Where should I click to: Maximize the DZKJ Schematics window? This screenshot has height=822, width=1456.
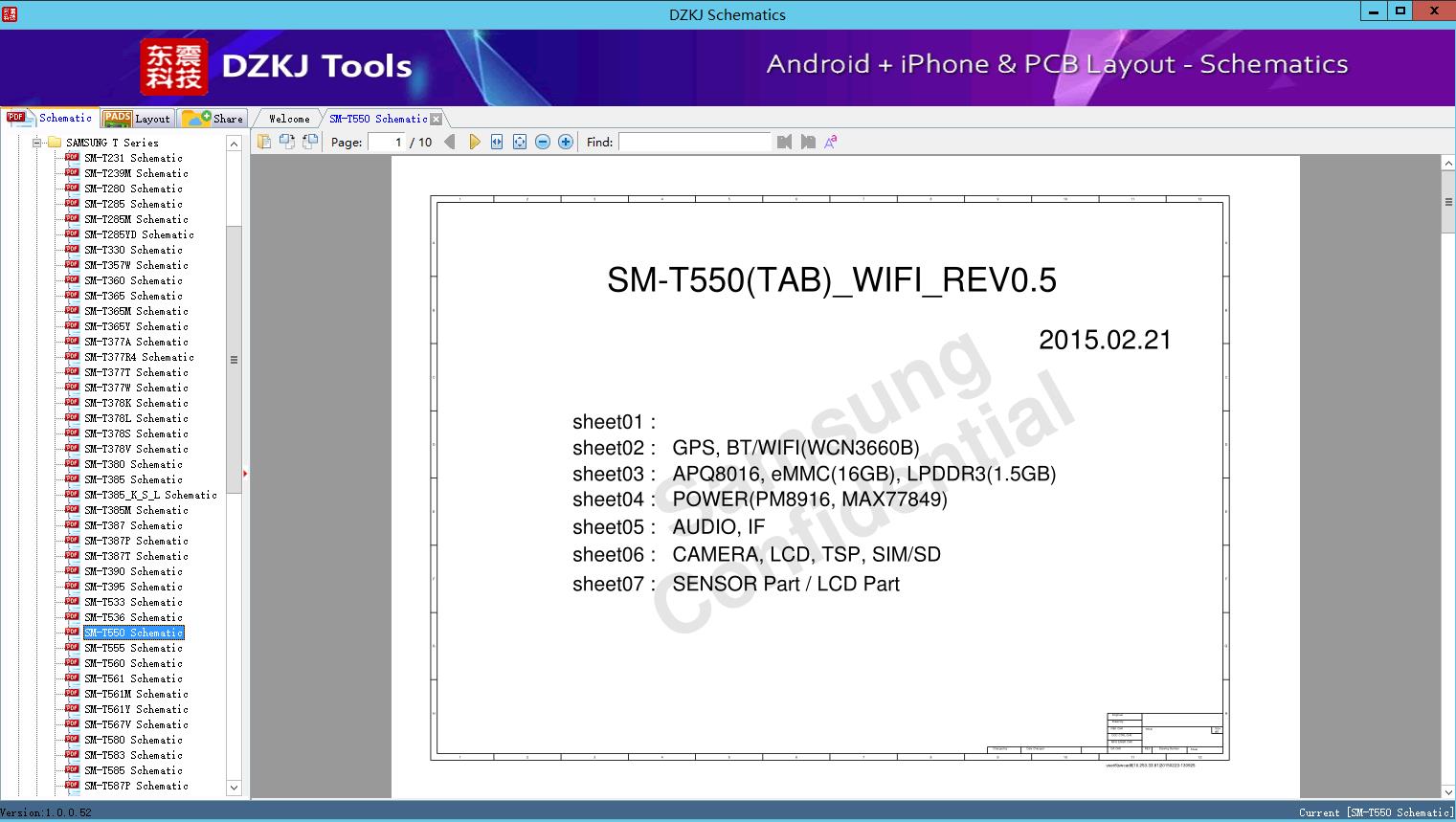pyautogui.click(x=1400, y=11)
